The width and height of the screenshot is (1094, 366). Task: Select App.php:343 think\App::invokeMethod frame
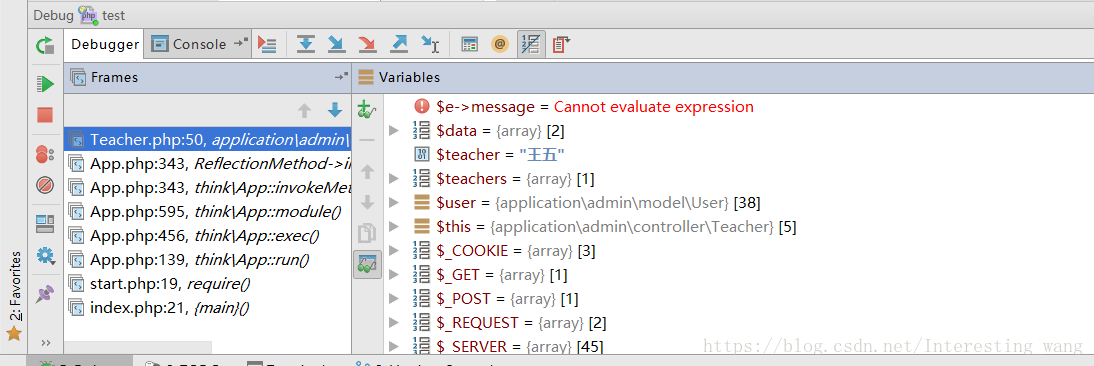click(x=207, y=188)
